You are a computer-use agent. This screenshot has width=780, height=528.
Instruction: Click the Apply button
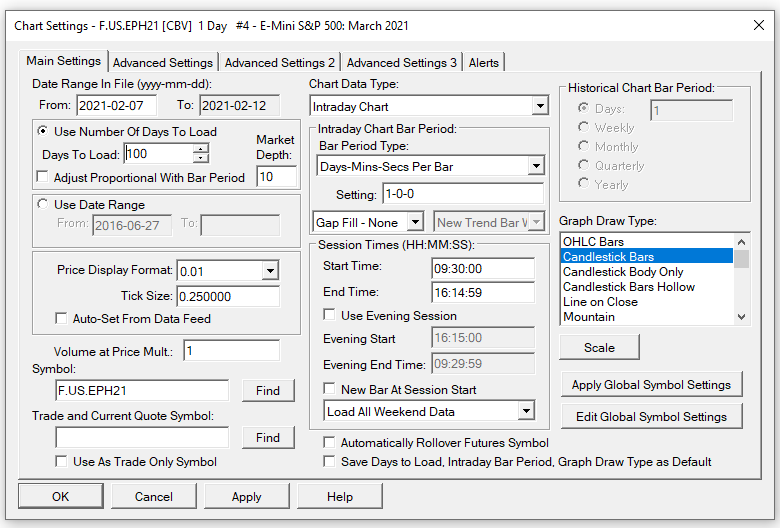click(x=246, y=496)
